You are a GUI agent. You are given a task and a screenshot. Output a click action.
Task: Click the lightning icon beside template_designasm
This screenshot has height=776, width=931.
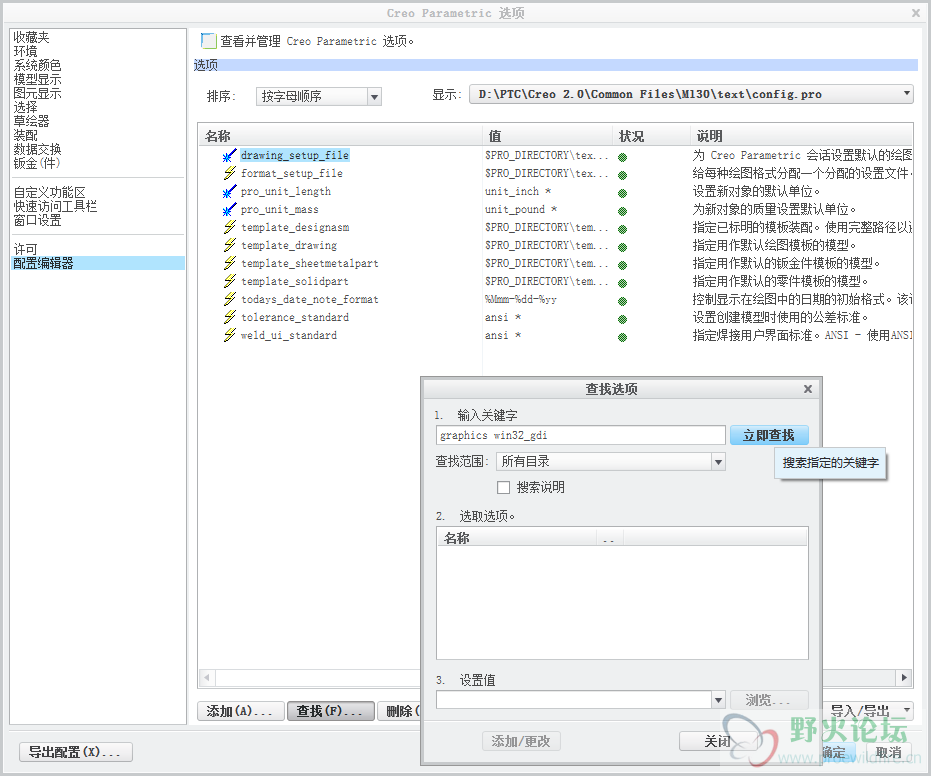229,227
